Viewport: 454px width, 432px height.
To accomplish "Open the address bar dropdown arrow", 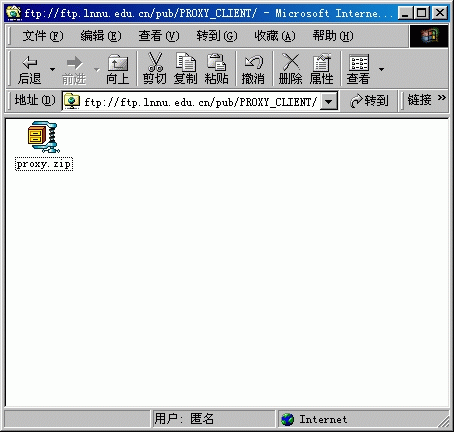I will pyautogui.click(x=329, y=102).
